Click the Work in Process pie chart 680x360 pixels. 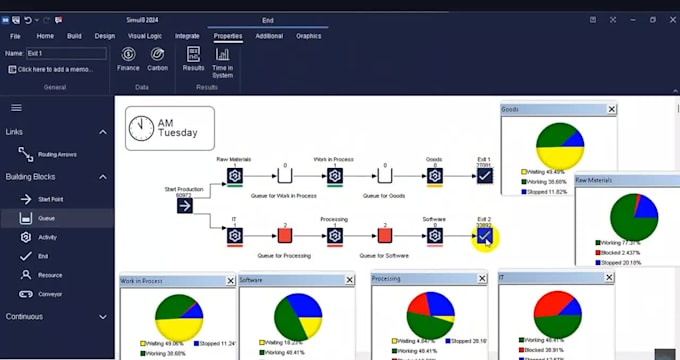pos(179,318)
